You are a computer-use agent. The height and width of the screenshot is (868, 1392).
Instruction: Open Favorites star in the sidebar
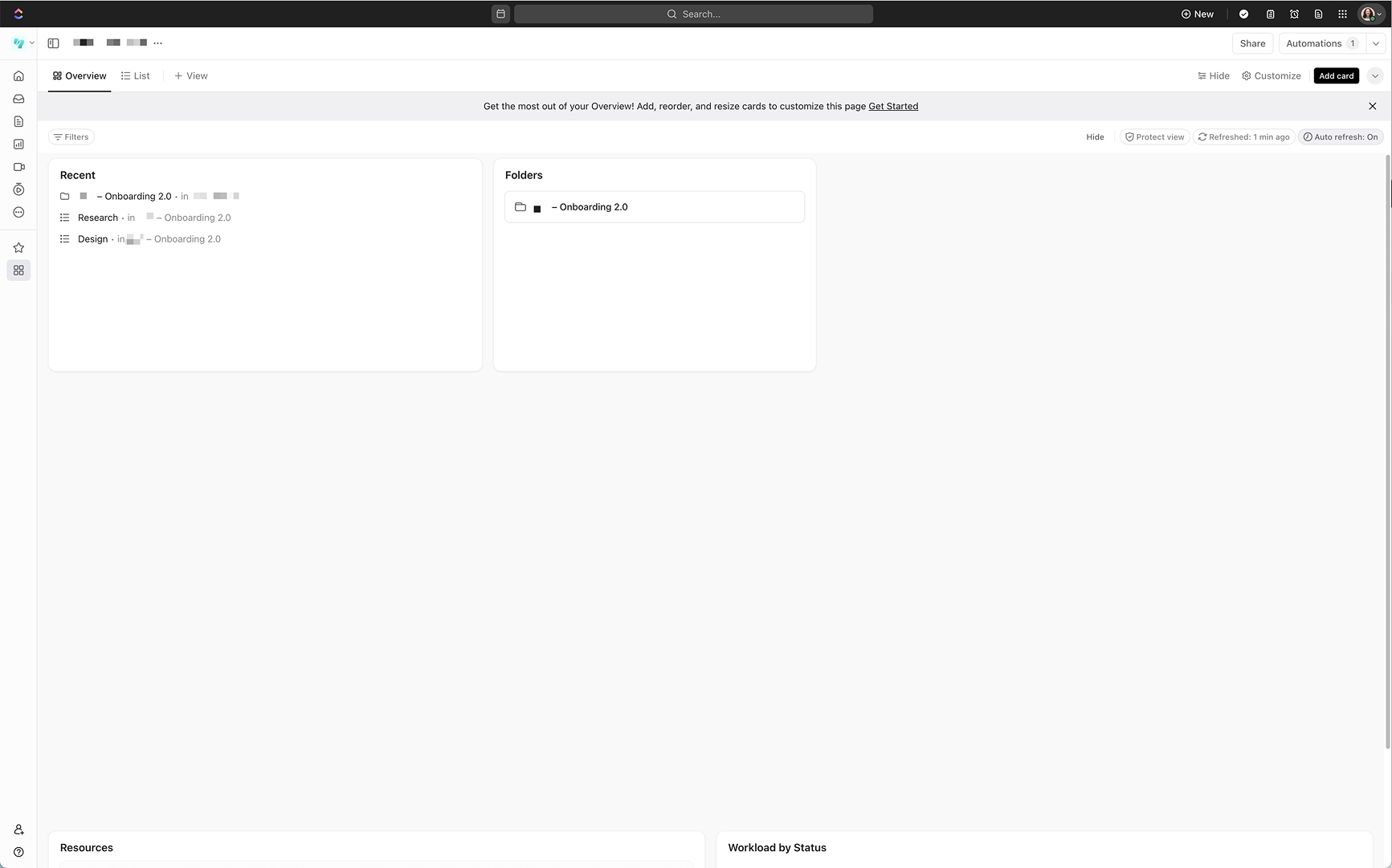(18, 247)
